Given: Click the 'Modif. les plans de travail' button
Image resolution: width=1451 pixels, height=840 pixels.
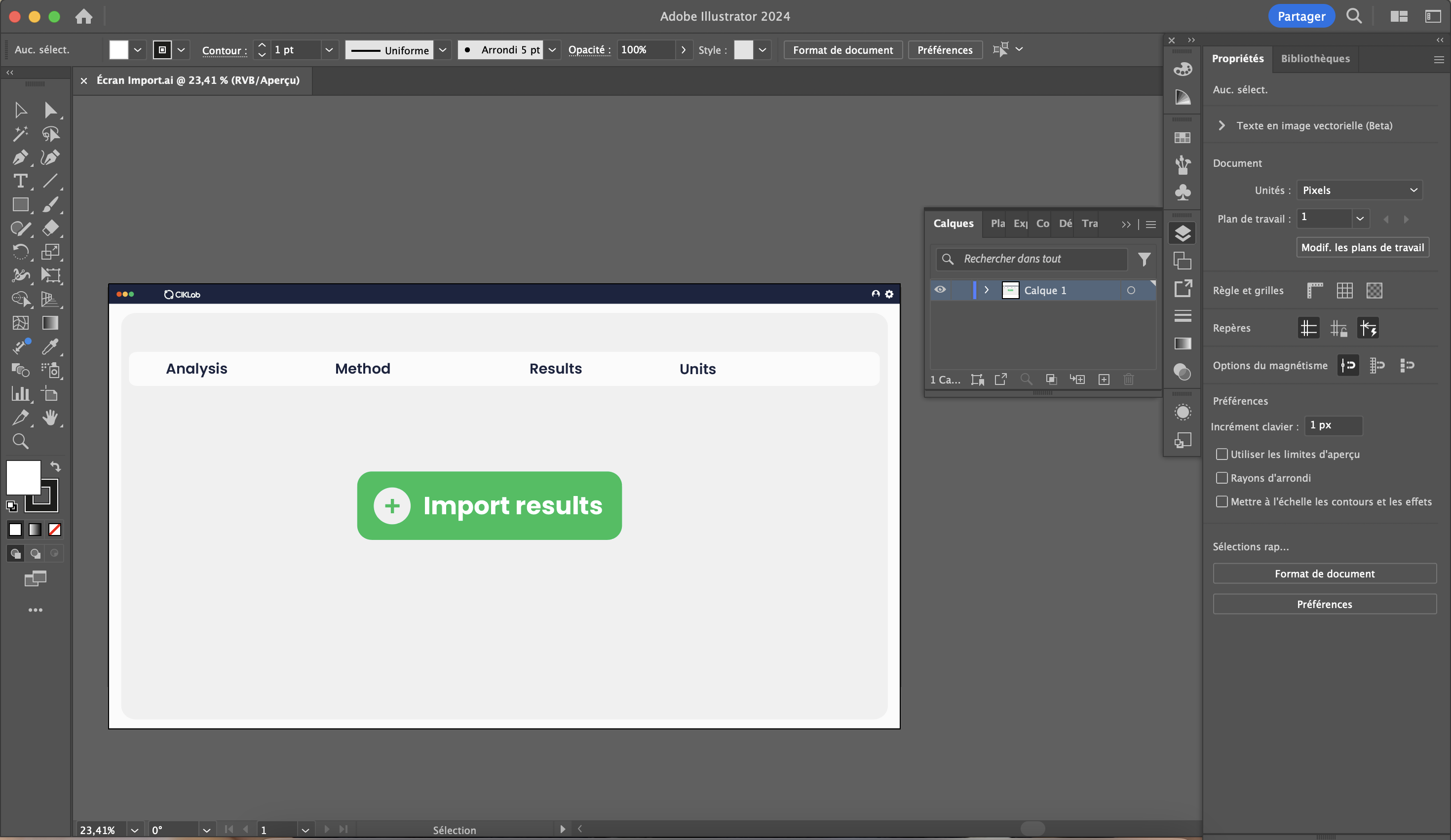Looking at the screenshot, I should click(x=1362, y=247).
